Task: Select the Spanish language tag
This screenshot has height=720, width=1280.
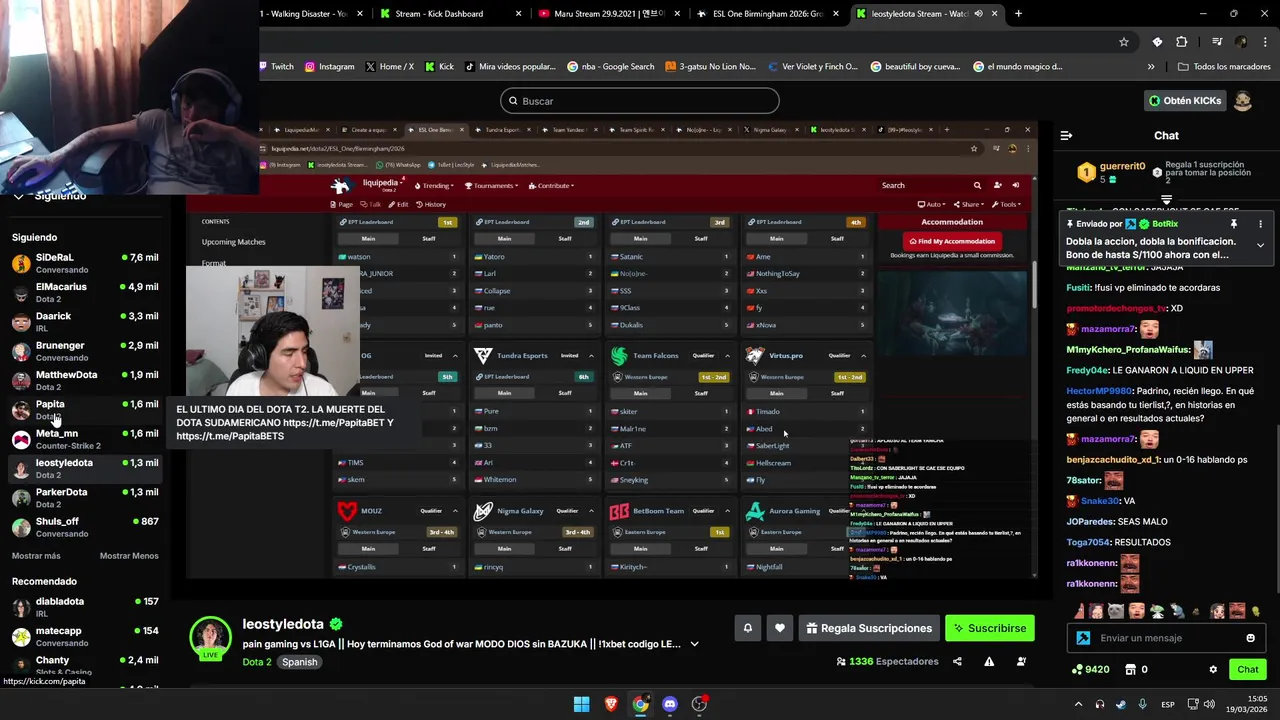Action: tap(299, 662)
